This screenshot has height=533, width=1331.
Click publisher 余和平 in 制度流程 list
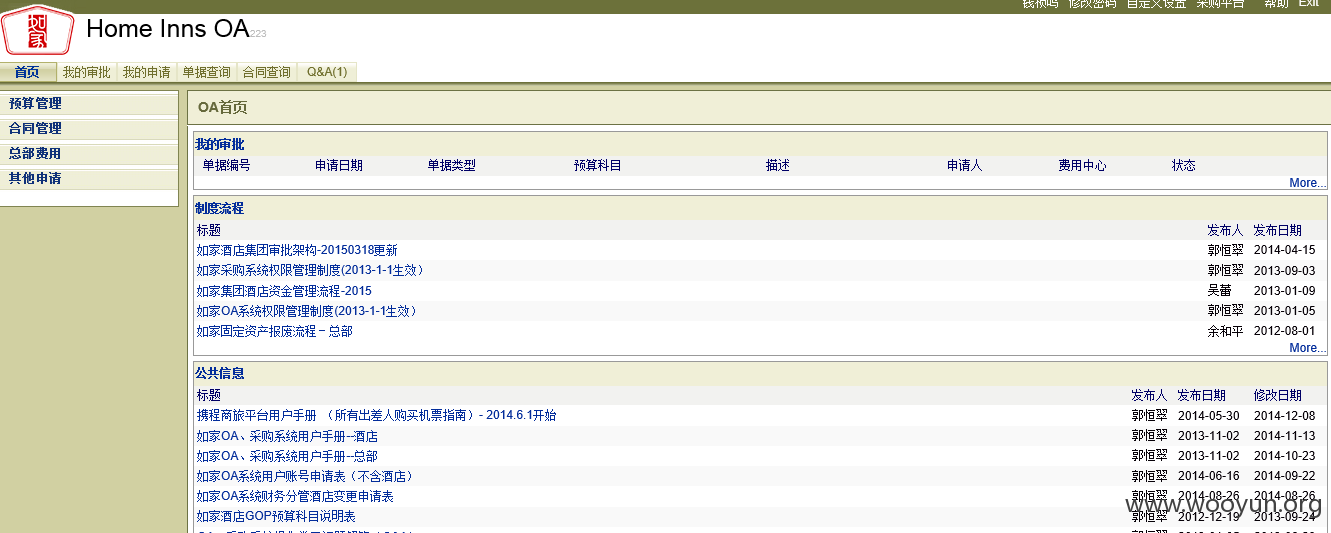1225,331
